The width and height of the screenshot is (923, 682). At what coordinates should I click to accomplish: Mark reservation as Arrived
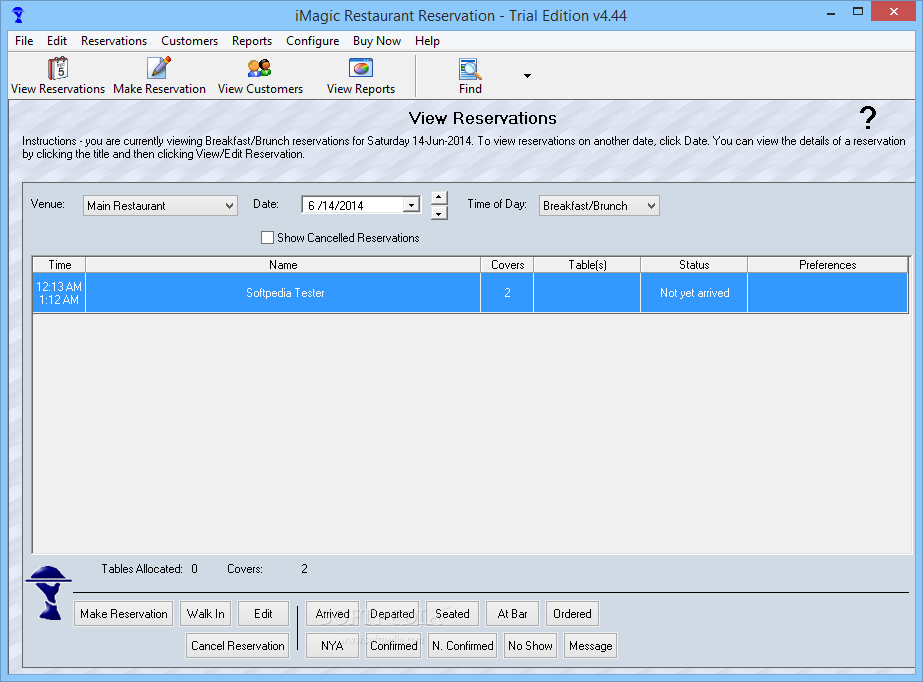coord(333,614)
